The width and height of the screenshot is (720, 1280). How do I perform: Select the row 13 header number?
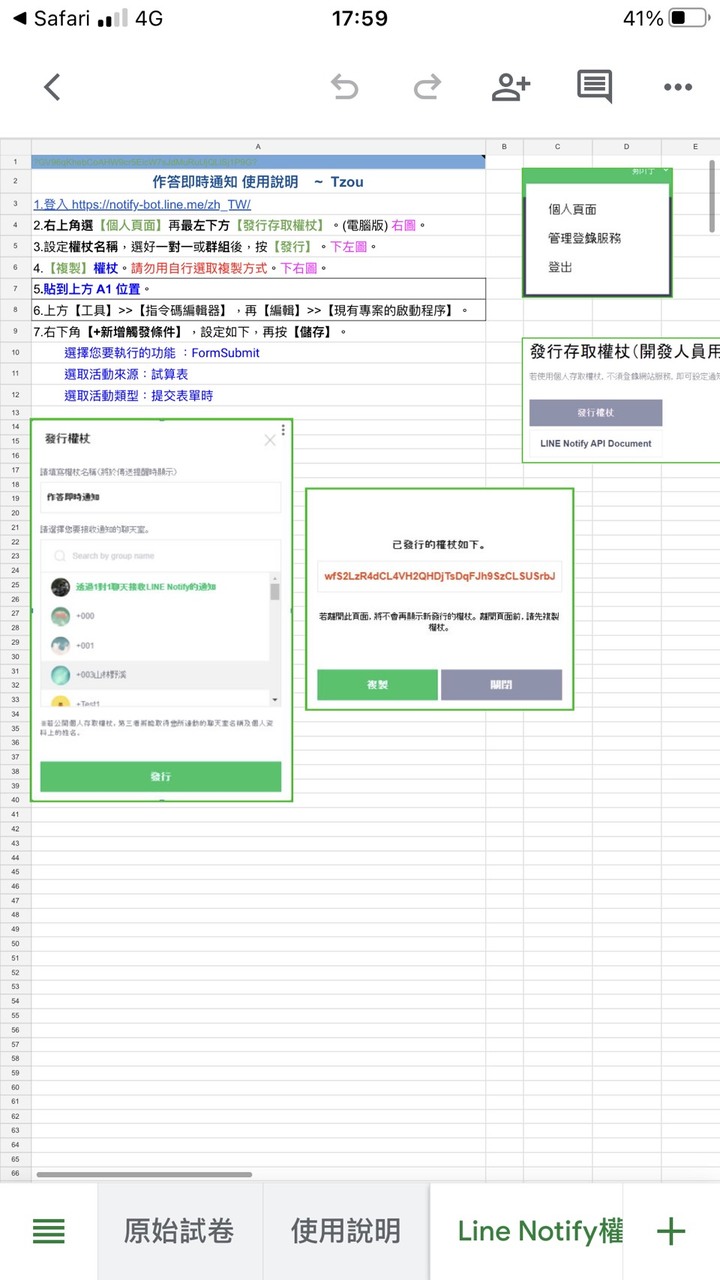pos(15,412)
